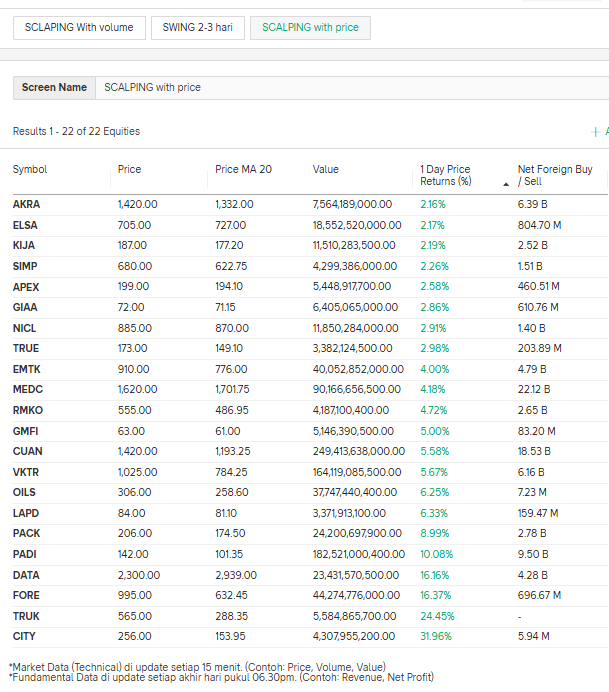Screen dimensions: 609x692
Task: Select the SCALPING with price tab
Action: (x=310, y=28)
